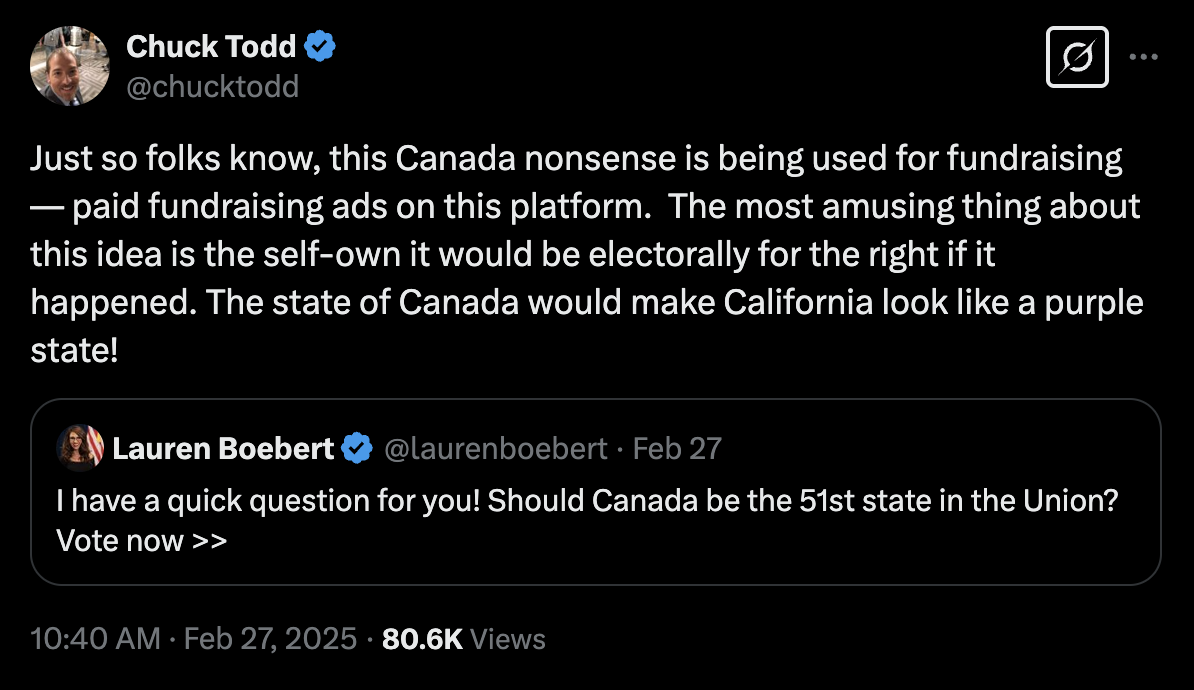Open Chuck Todd's profile picture
This screenshot has height=690, width=1194.
pyautogui.click(x=69, y=67)
